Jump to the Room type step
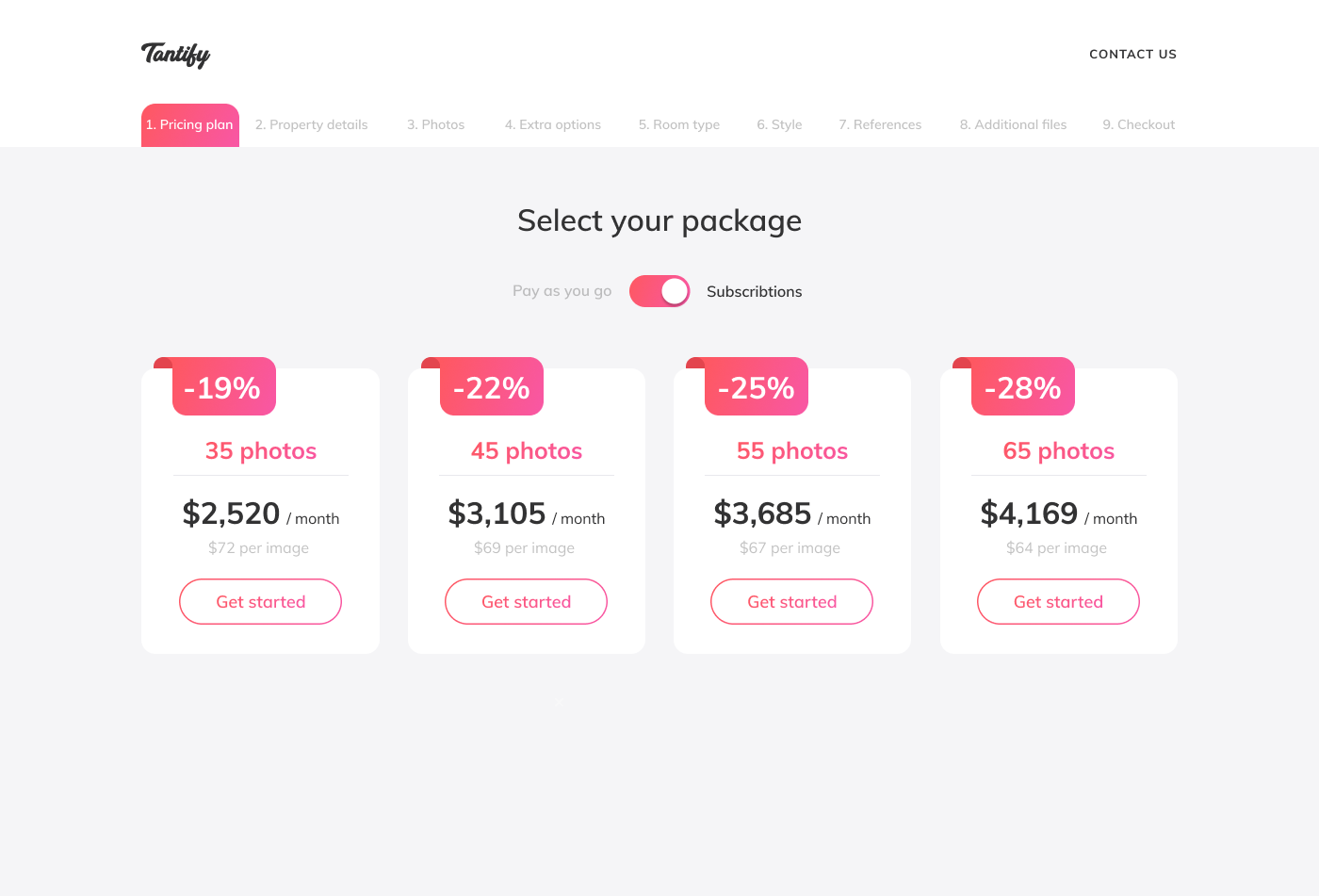 [x=679, y=124]
